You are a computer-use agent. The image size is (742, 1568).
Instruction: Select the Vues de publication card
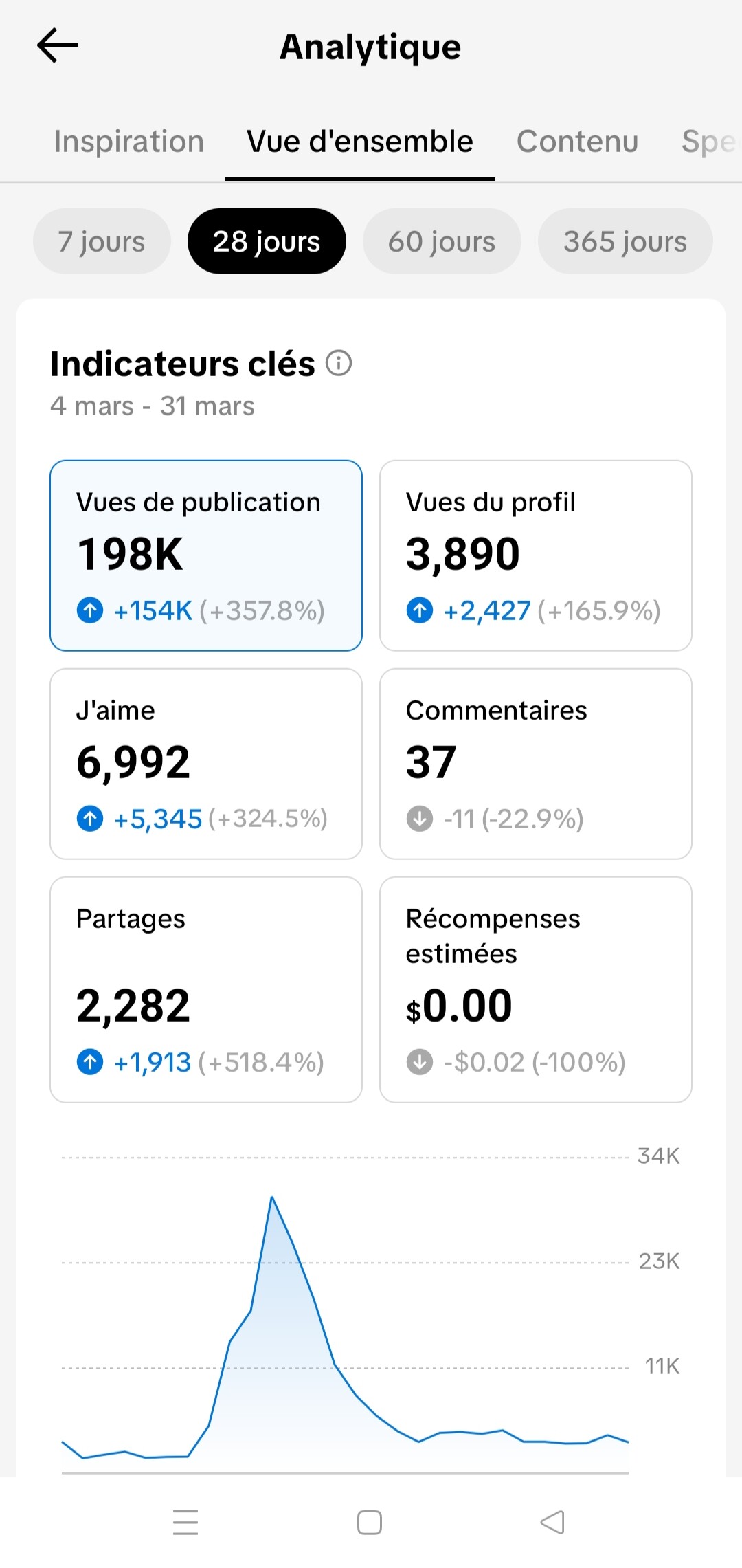[x=205, y=555]
